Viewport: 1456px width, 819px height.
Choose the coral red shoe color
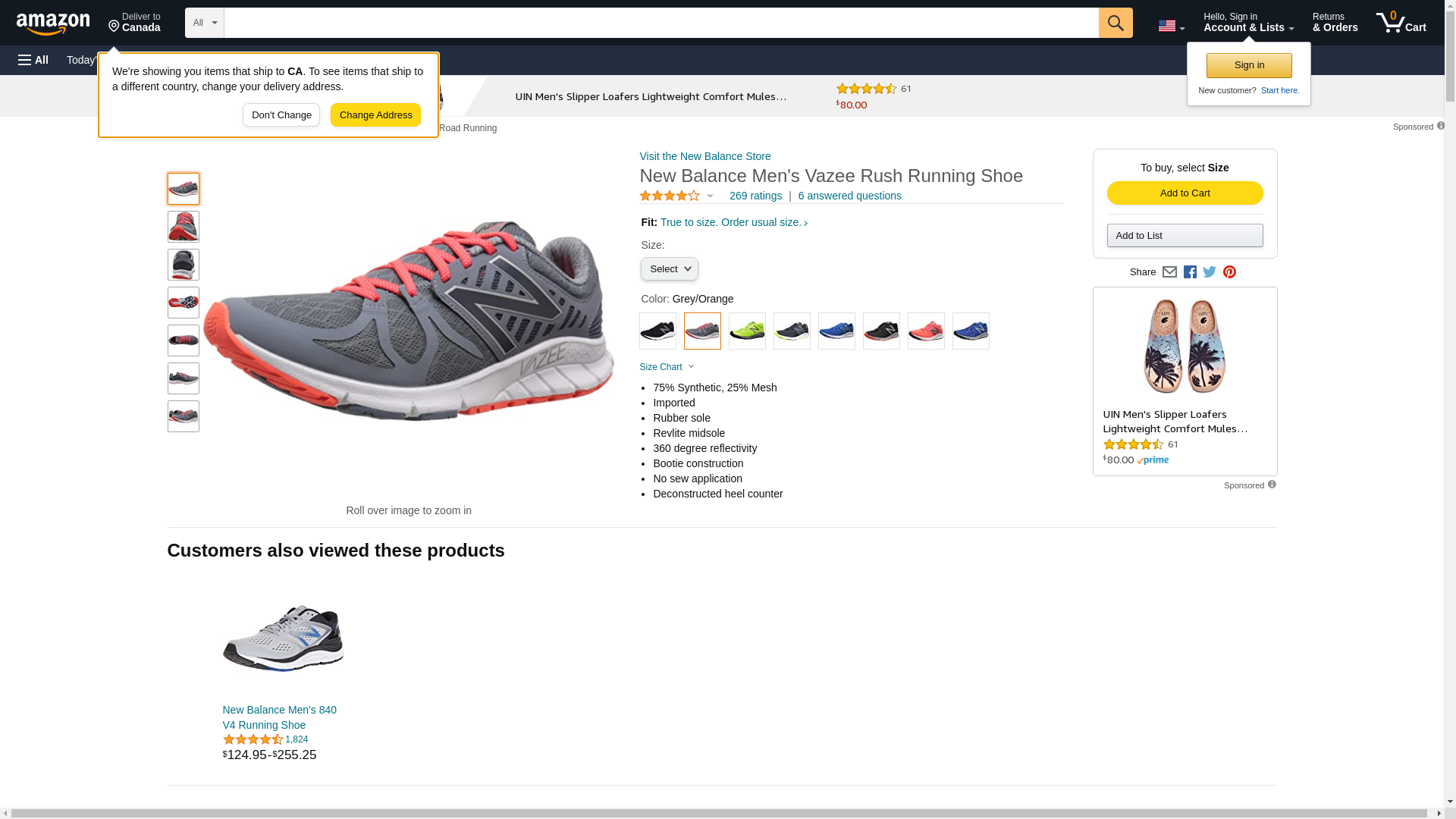click(926, 331)
